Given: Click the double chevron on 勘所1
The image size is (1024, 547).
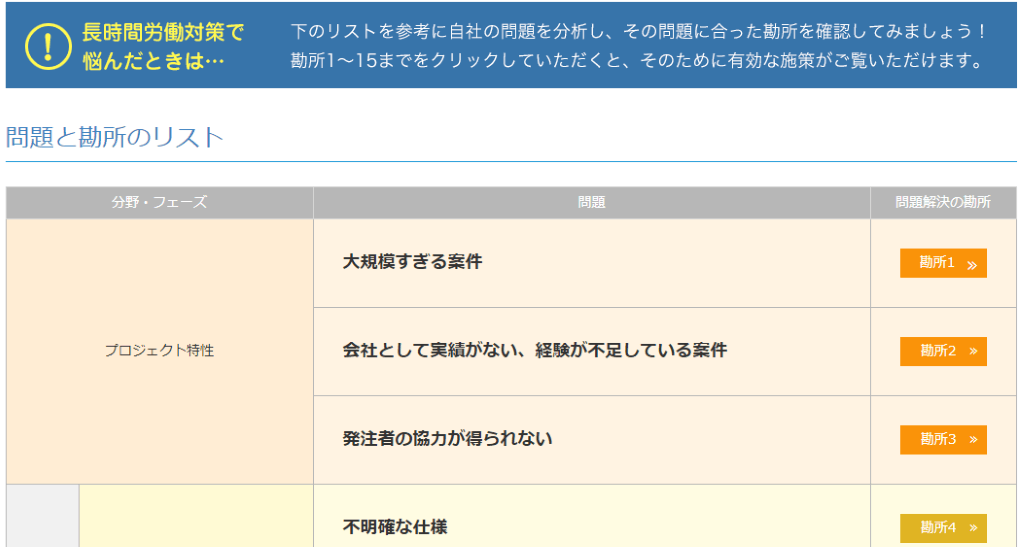Looking at the screenshot, I should click(972, 264).
